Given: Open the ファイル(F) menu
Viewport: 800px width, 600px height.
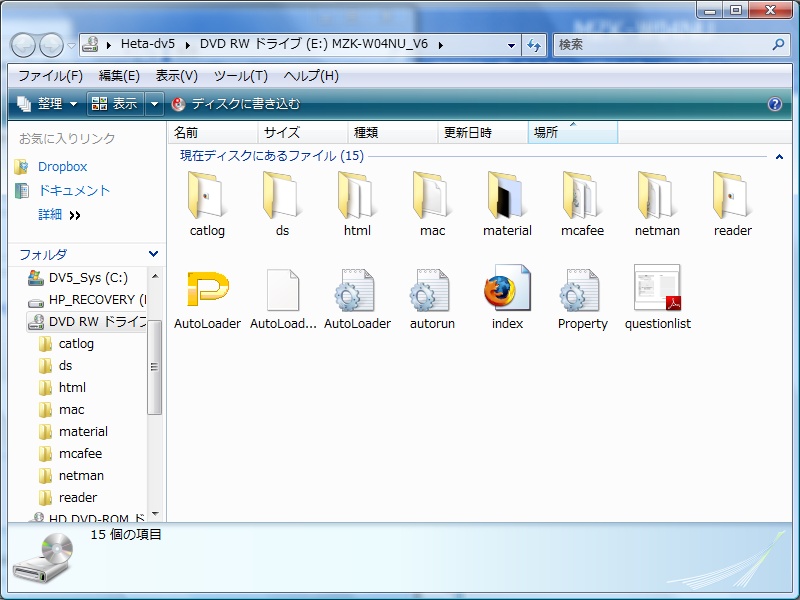Looking at the screenshot, I should [50, 76].
